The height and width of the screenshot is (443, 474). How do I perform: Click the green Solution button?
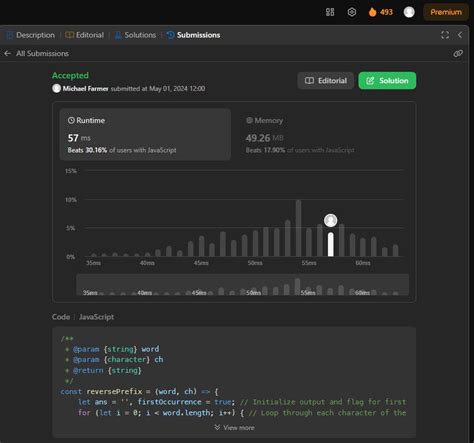click(387, 81)
